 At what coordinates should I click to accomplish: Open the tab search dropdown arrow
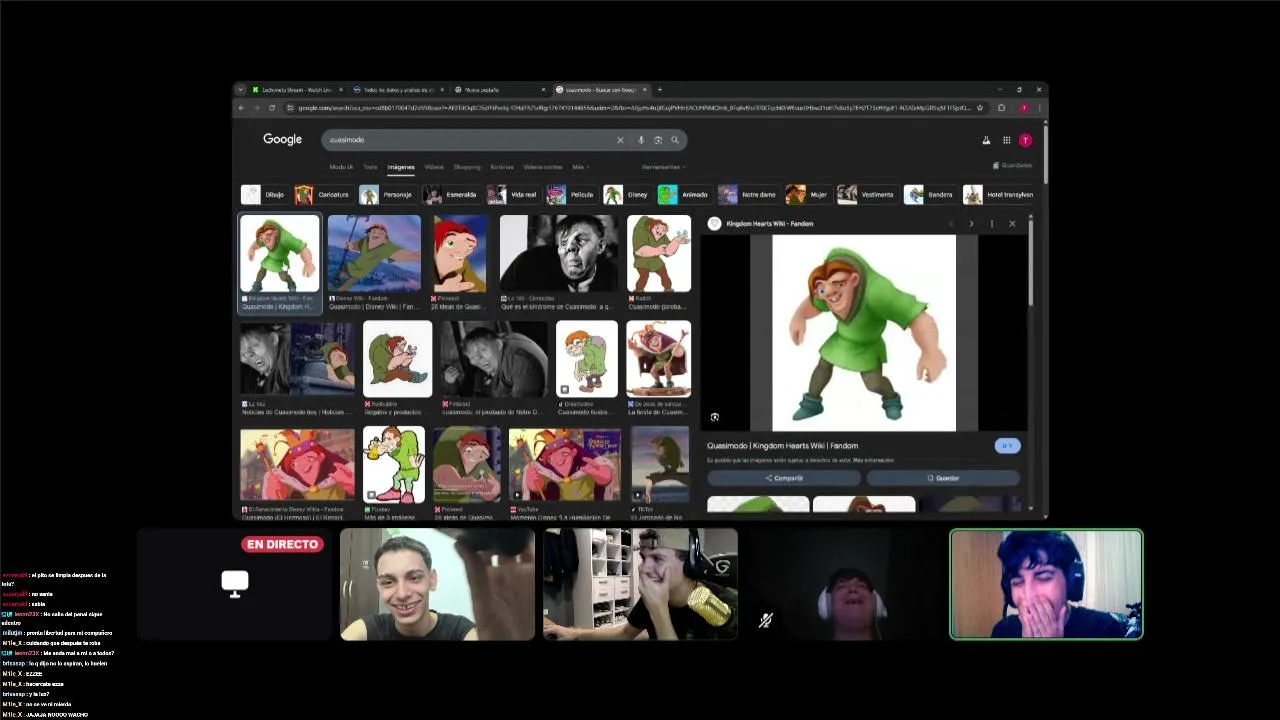coord(240,90)
